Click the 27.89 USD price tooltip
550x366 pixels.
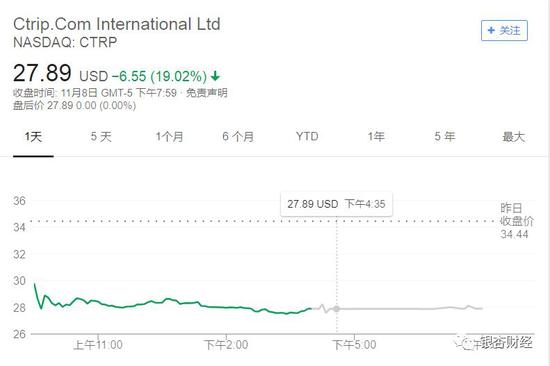pyautogui.click(x=336, y=204)
